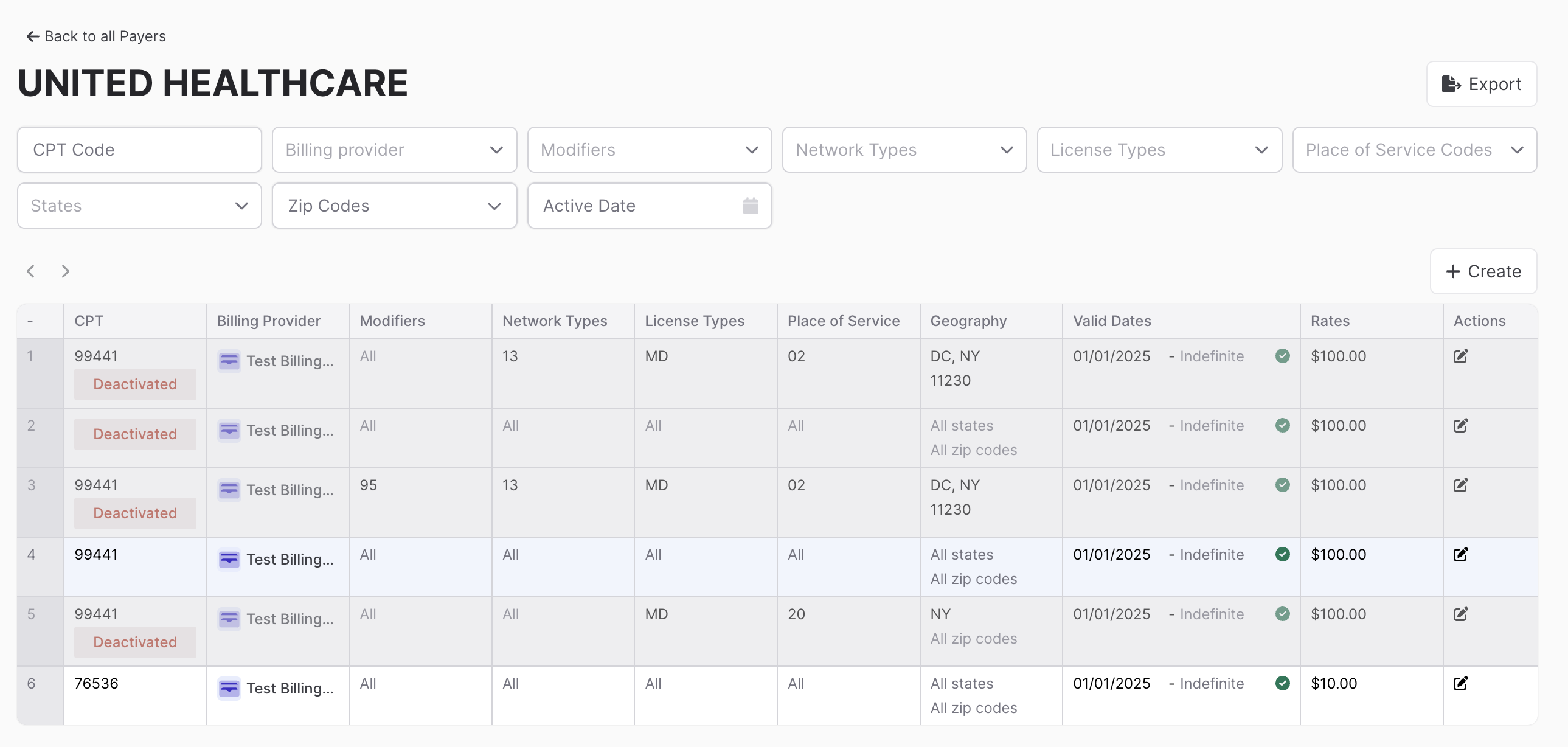Viewport: 1568px width, 747px height.
Task: Click edit icon for row 5
Action: [1460, 614]
